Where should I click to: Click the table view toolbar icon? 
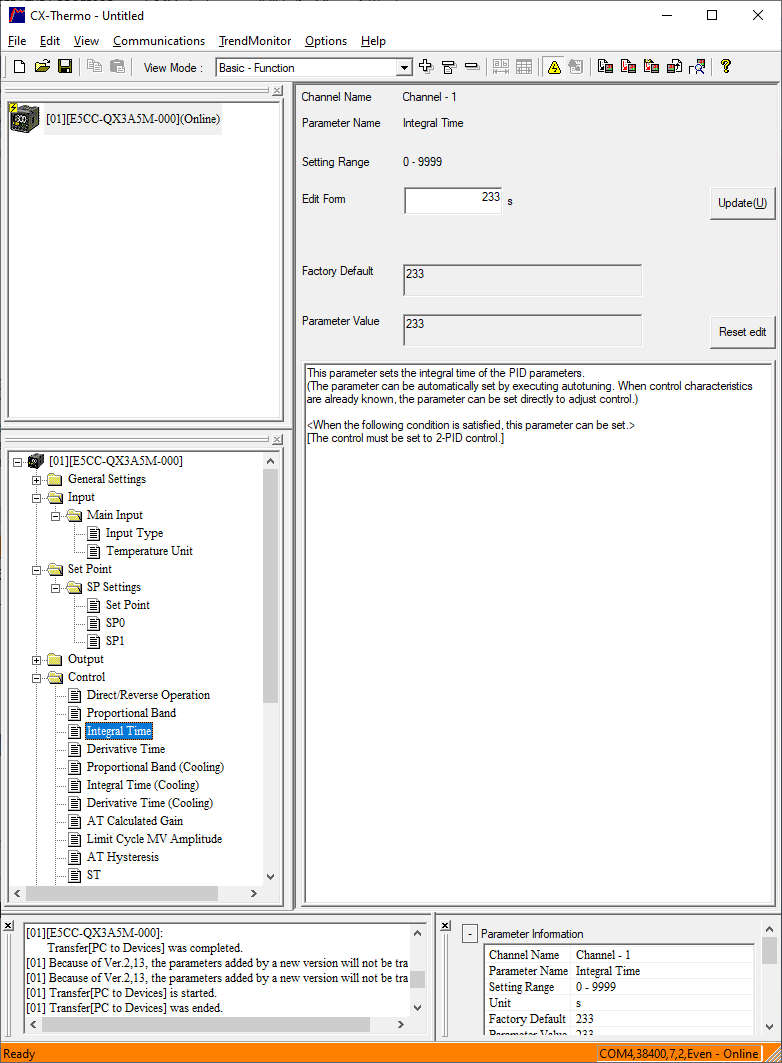[x=524, y=66]
